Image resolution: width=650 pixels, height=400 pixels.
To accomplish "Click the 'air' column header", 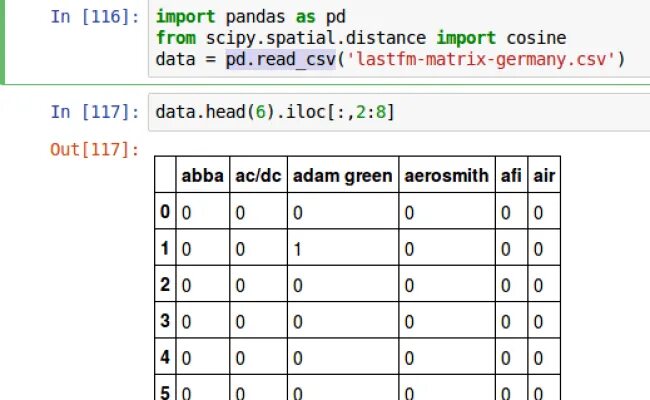I will 544,176.
